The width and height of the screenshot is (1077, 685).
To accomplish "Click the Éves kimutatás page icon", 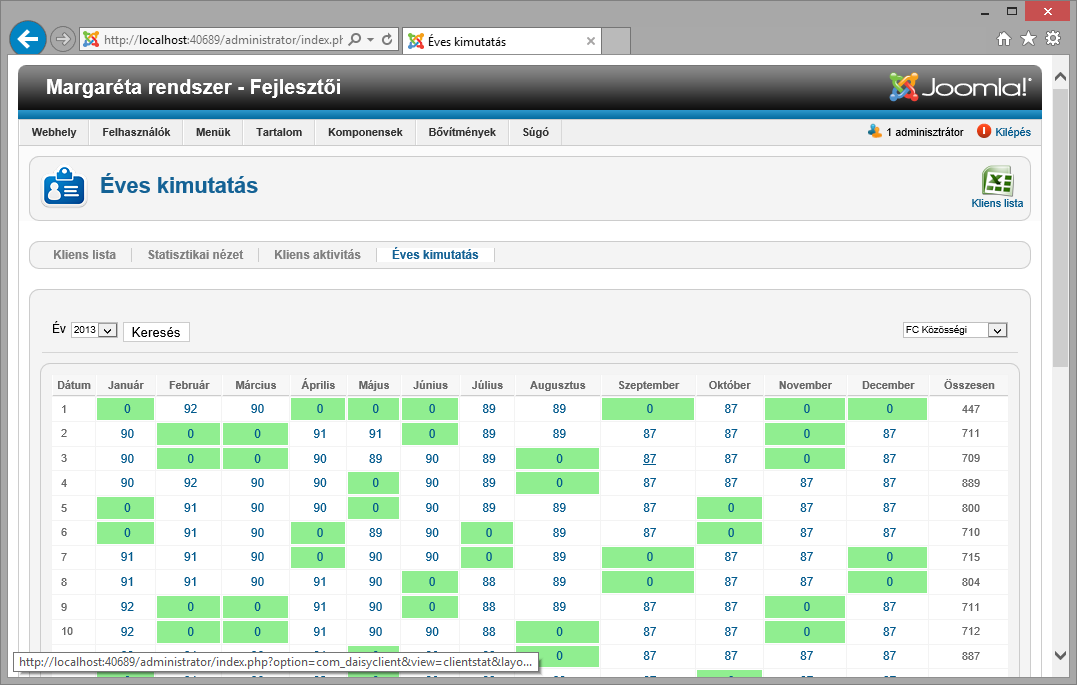I will pyautogui.click(x=64, y=186).
